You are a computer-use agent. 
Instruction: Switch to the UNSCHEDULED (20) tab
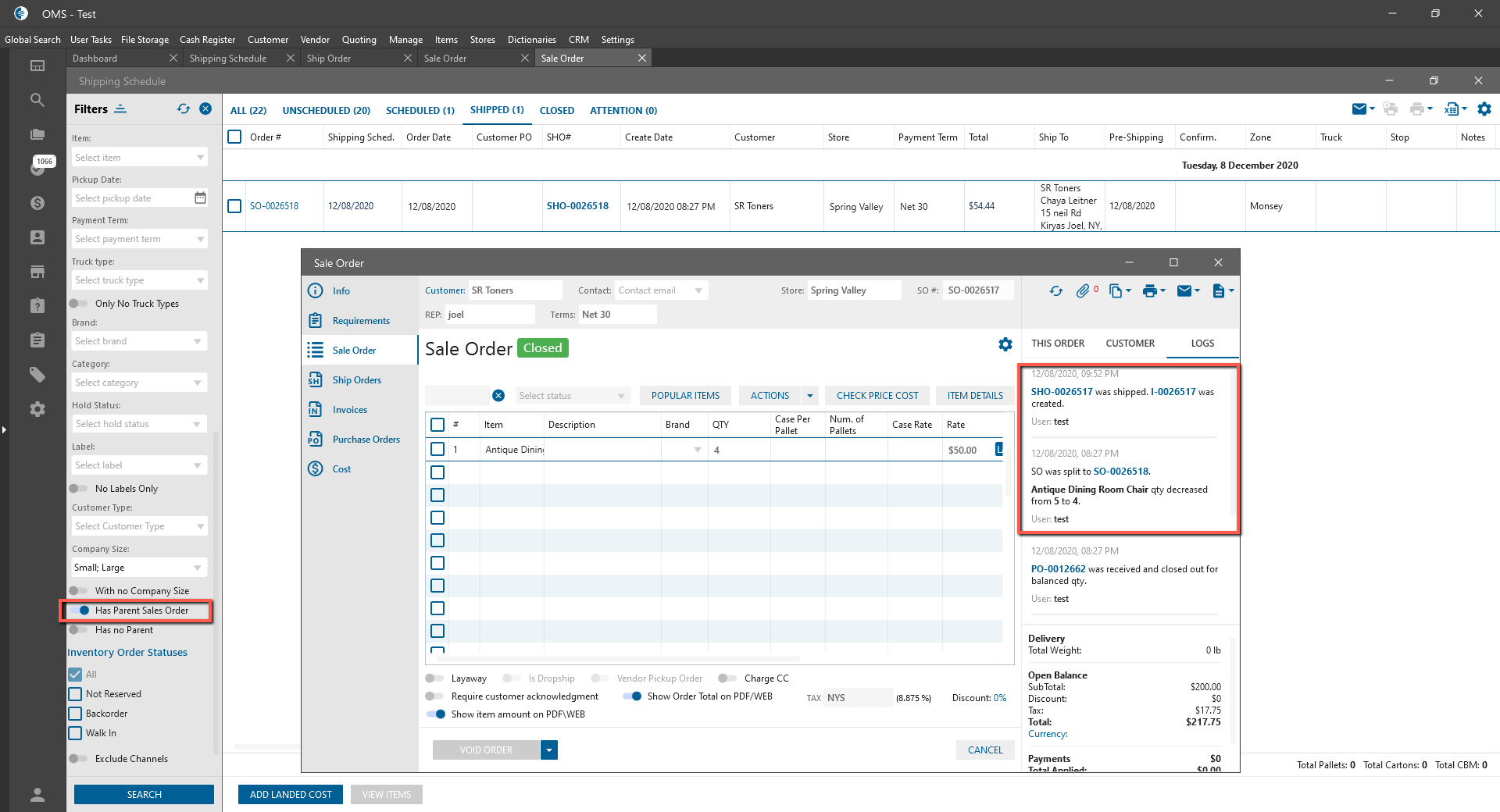(x=326, y=111)
